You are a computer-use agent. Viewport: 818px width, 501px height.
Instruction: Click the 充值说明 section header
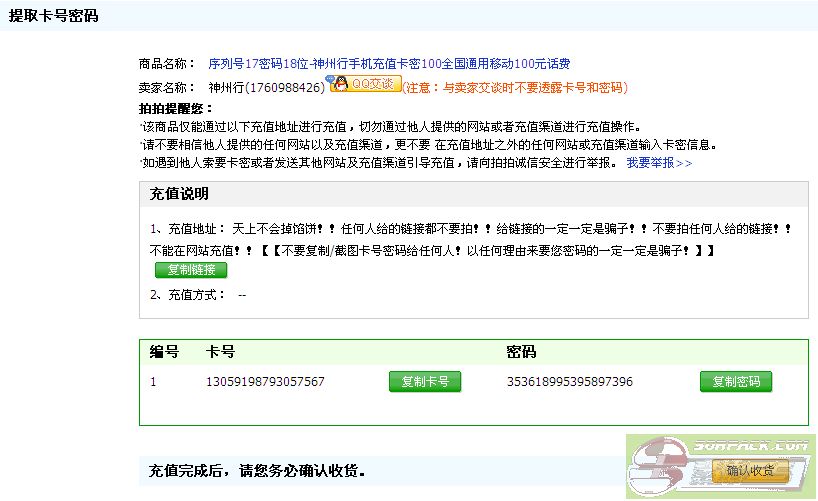click(x=179, y=193)
